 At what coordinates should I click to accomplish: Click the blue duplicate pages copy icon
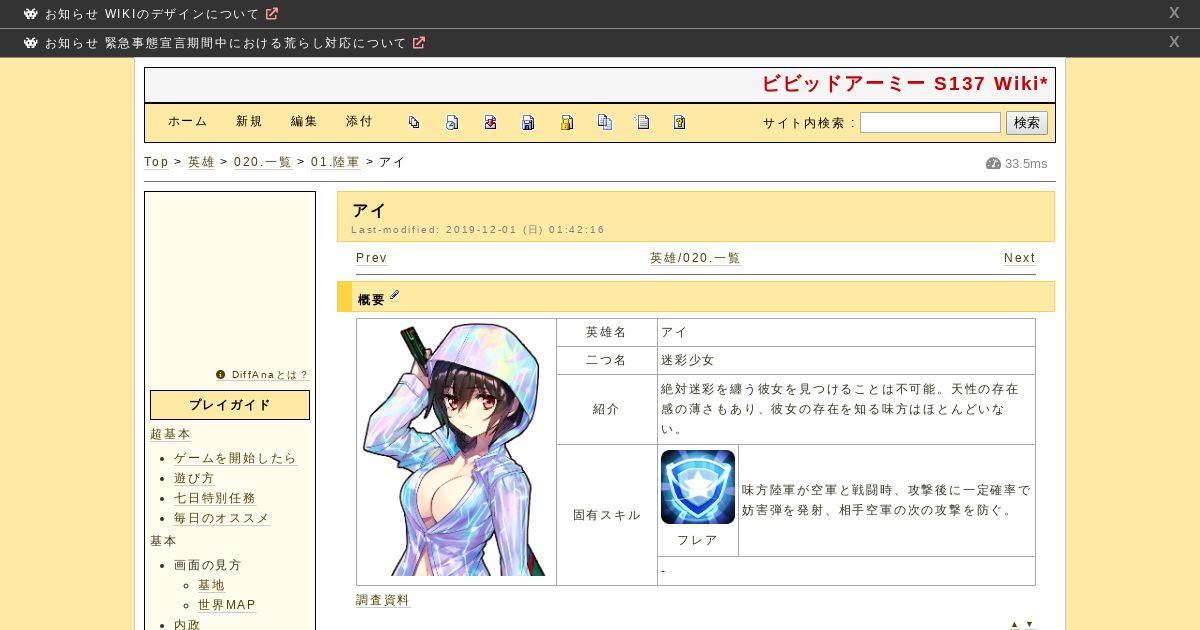604,122
